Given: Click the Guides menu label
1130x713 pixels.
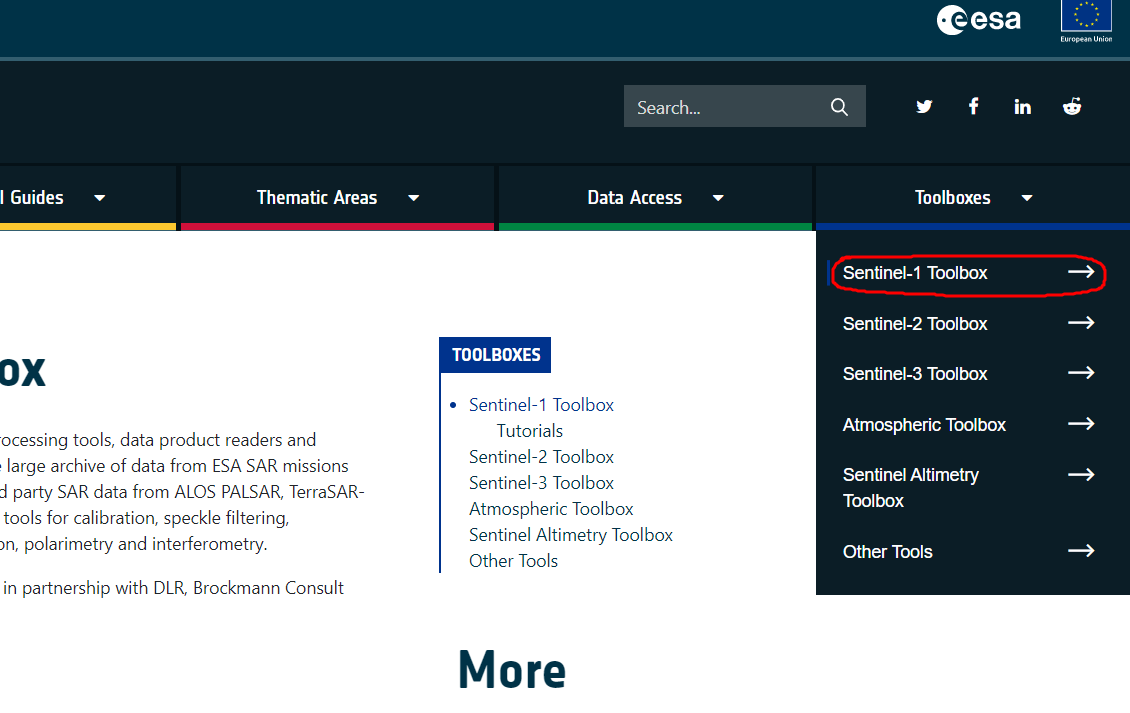Looking at the screenshot, I should (32, 198).
